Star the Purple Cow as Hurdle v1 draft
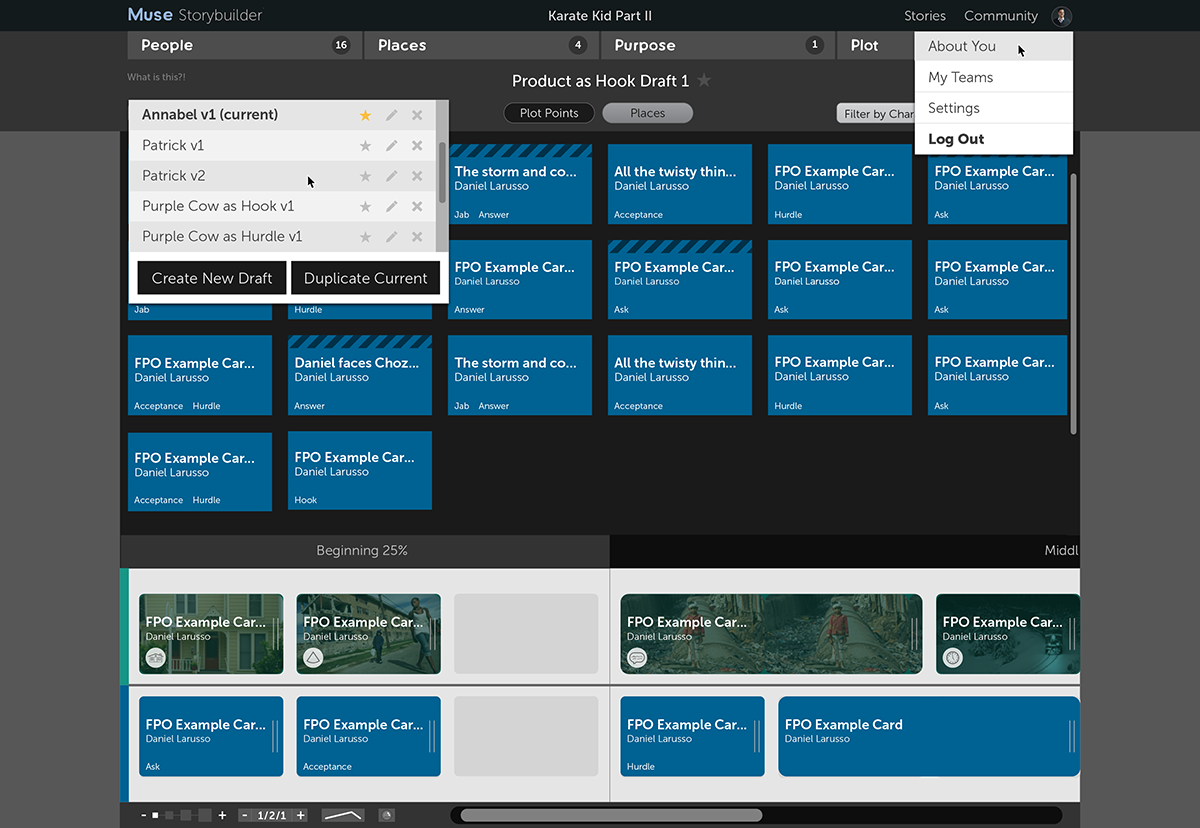1200x828 pixels. pos(365,237)
